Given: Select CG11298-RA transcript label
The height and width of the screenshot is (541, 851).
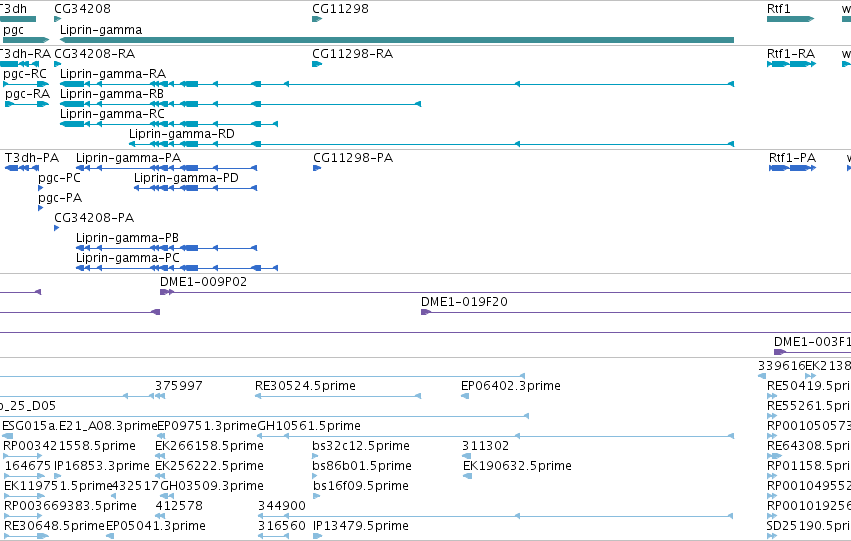Looking at the screenshot, I should coord(352,54).
